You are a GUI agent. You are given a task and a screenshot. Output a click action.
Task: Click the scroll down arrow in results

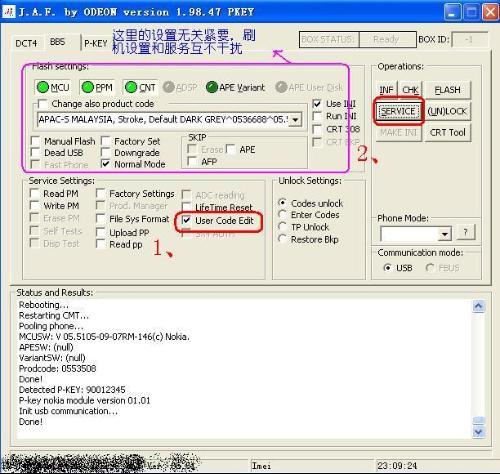(x=478, y=432)
